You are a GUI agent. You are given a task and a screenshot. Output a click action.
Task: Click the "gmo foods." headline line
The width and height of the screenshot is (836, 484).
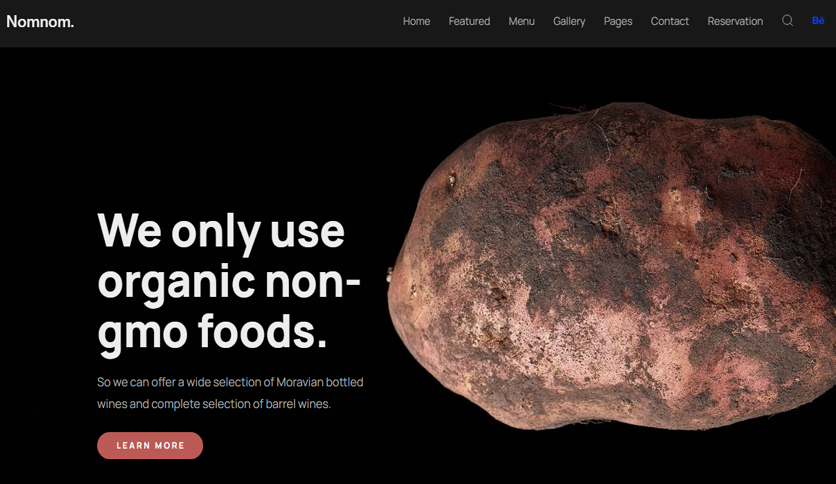pos(212,332)
